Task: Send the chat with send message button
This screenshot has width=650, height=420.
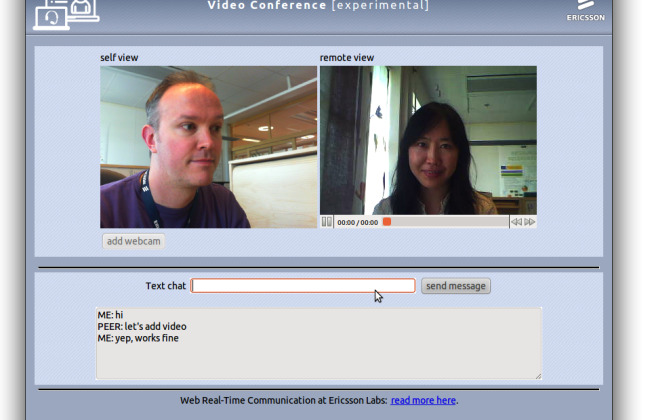Action: pos(456,286)
